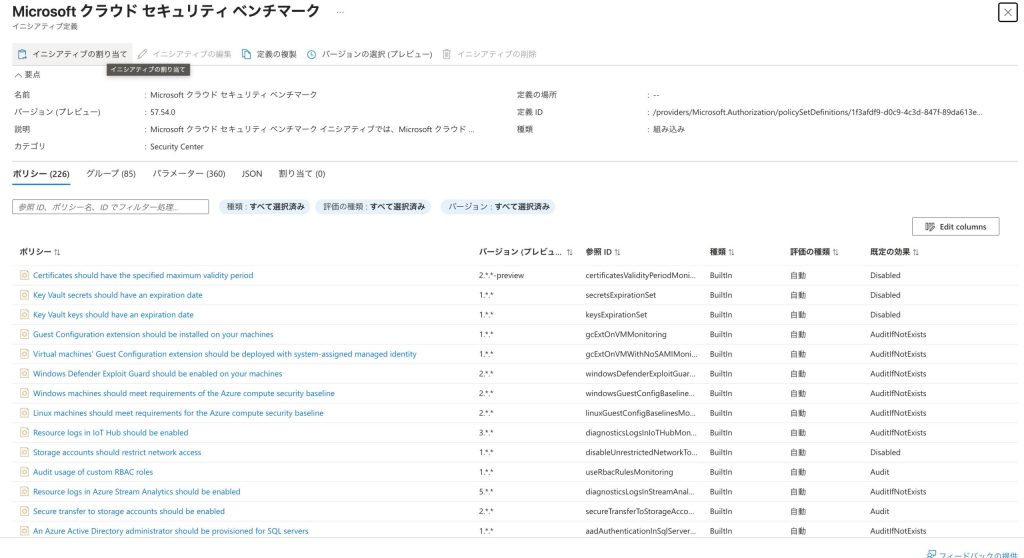The width and height of the screenshot is (1024, 558).
Task: Sort by ポリシー column sort arrows
Action: click(57, 253)
